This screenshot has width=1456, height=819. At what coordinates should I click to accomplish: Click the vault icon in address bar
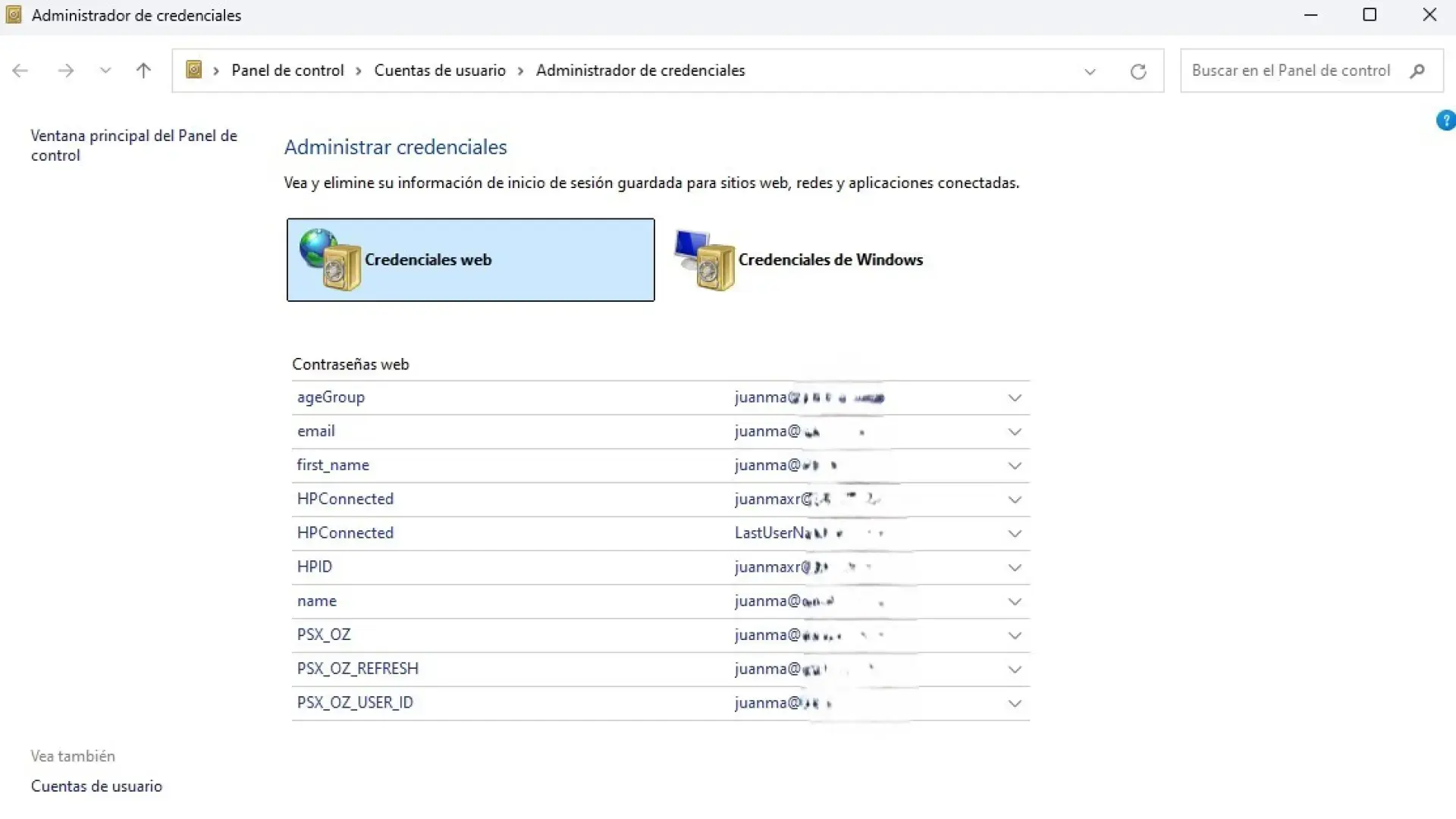pos(194,70)
